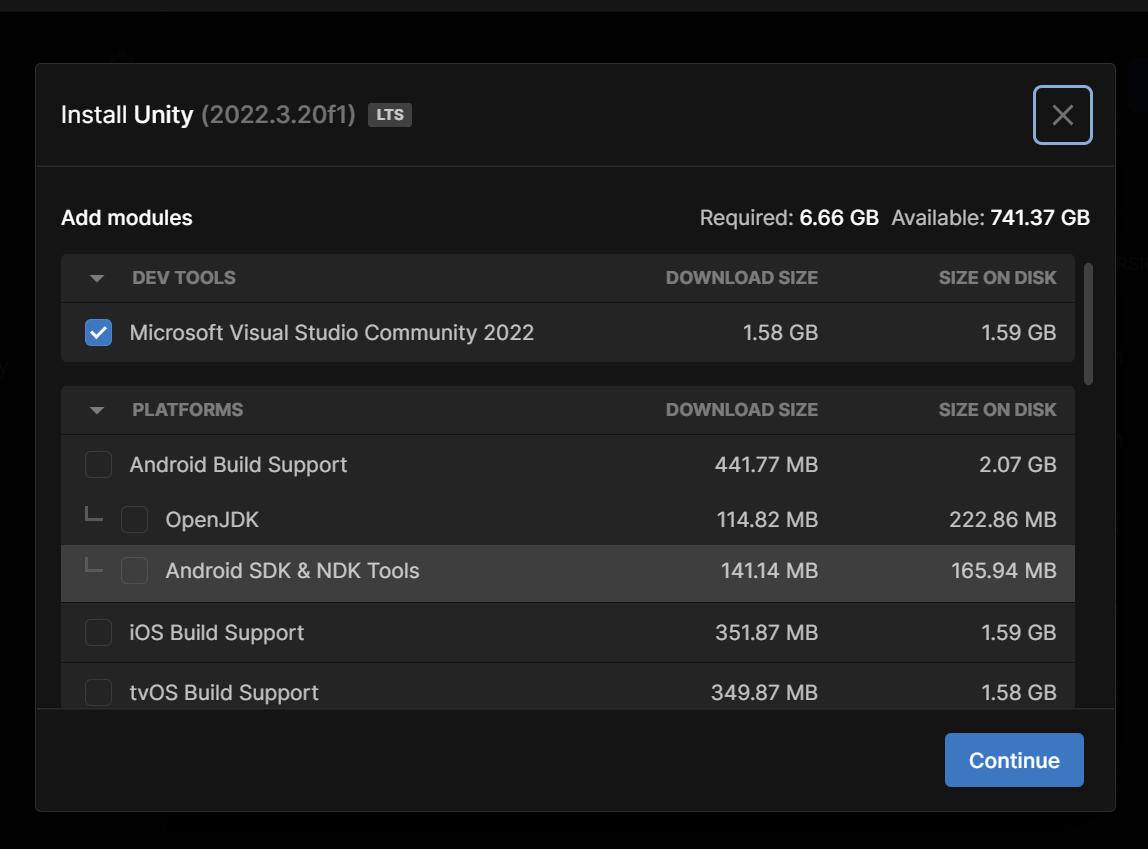Viewport: 1148px width, 849px height.
Task: Click the Android SDK & NDK Tools label
Action: click(292, 571)
